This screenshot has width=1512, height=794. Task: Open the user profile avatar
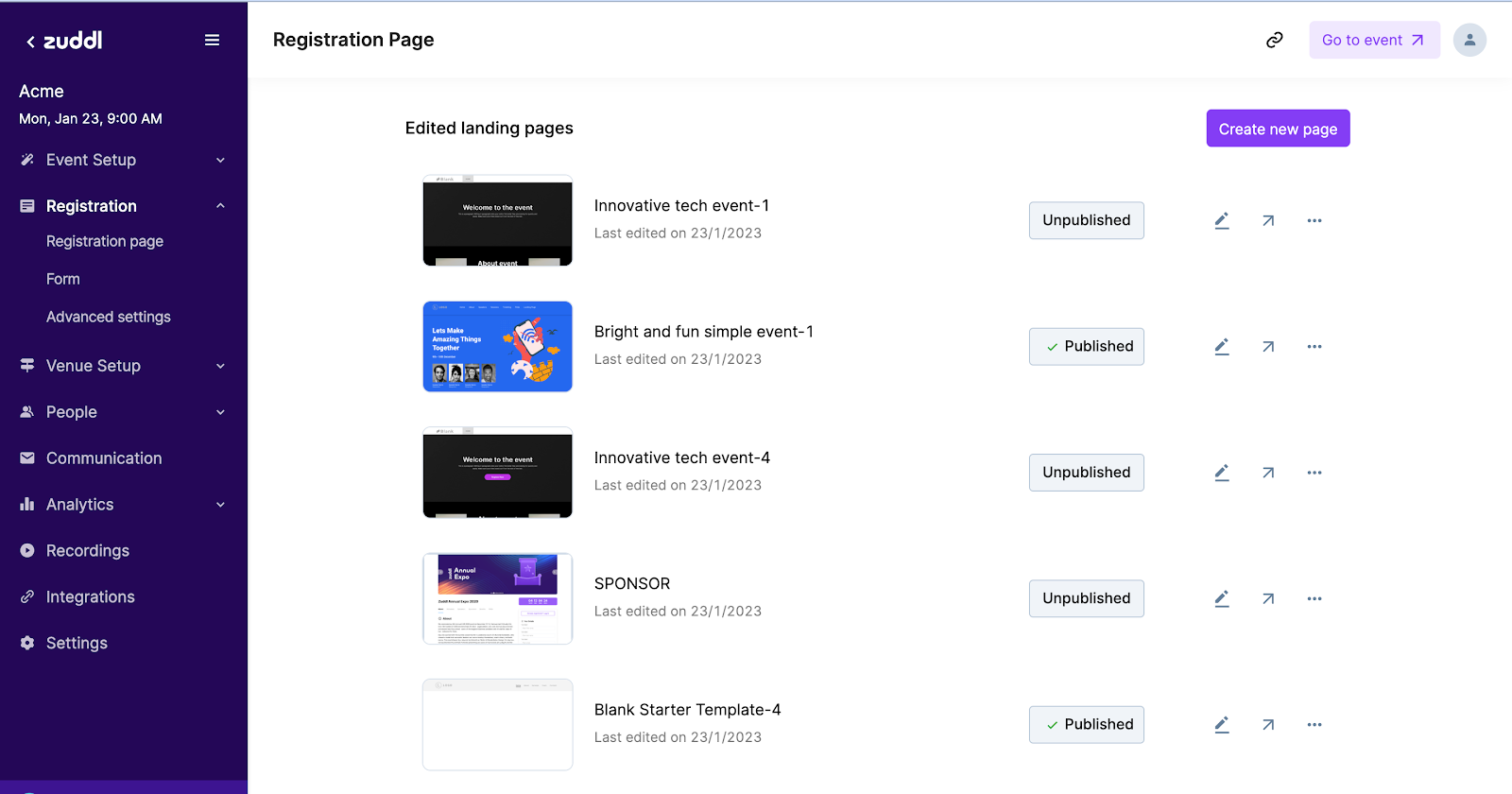(x=1469, y=40)
